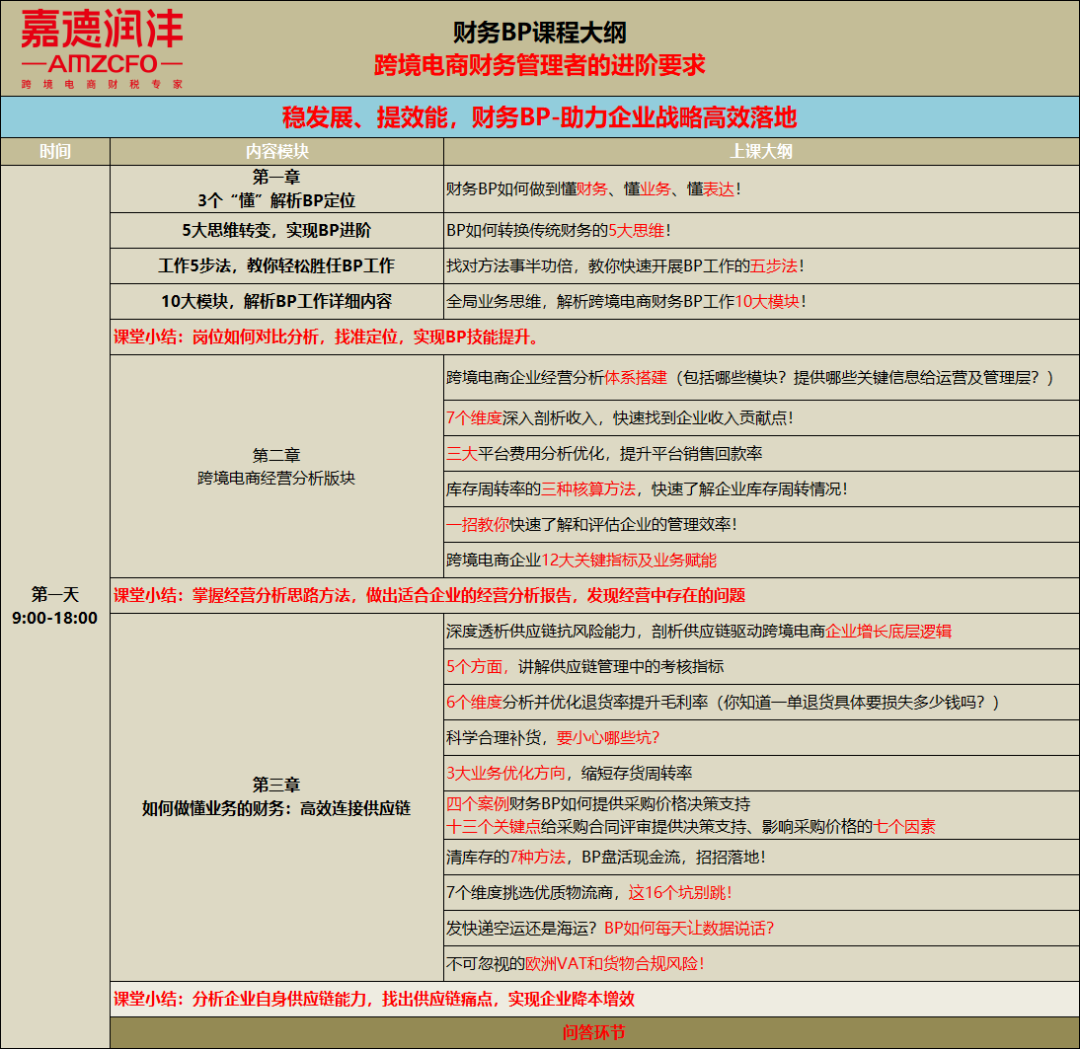1080x1049 pixels.
Task: Select the 上课大纲 column header
Action: pyautogui.click(x=761, y=152)
